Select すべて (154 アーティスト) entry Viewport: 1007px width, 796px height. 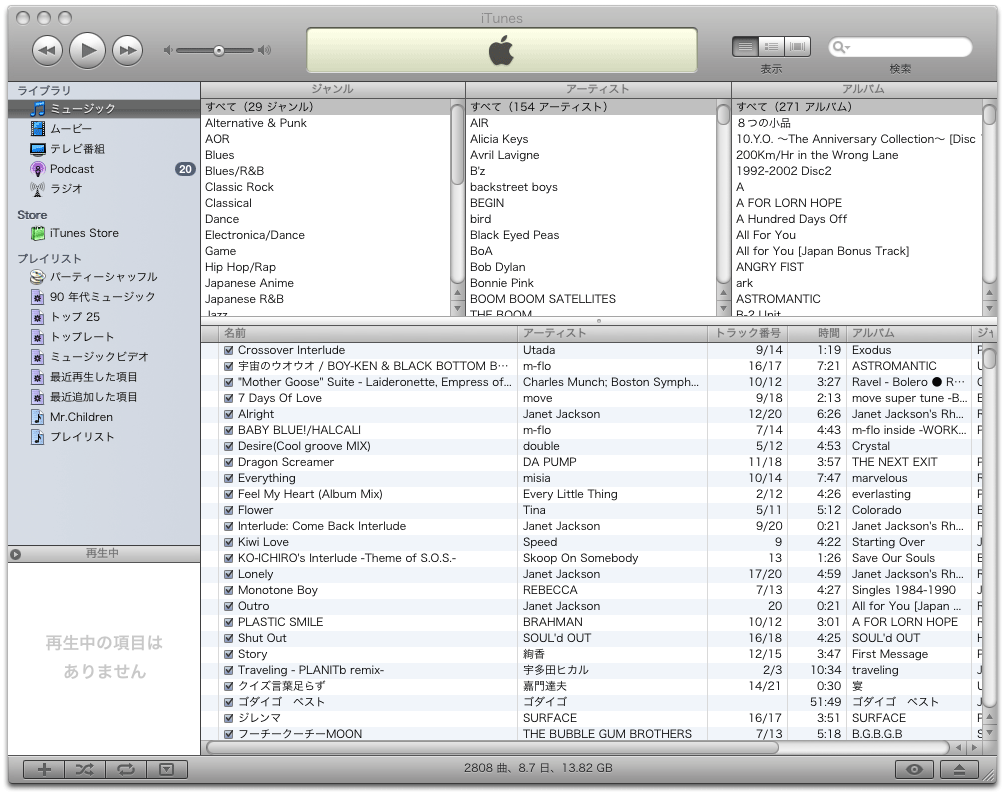coord(591,107)
